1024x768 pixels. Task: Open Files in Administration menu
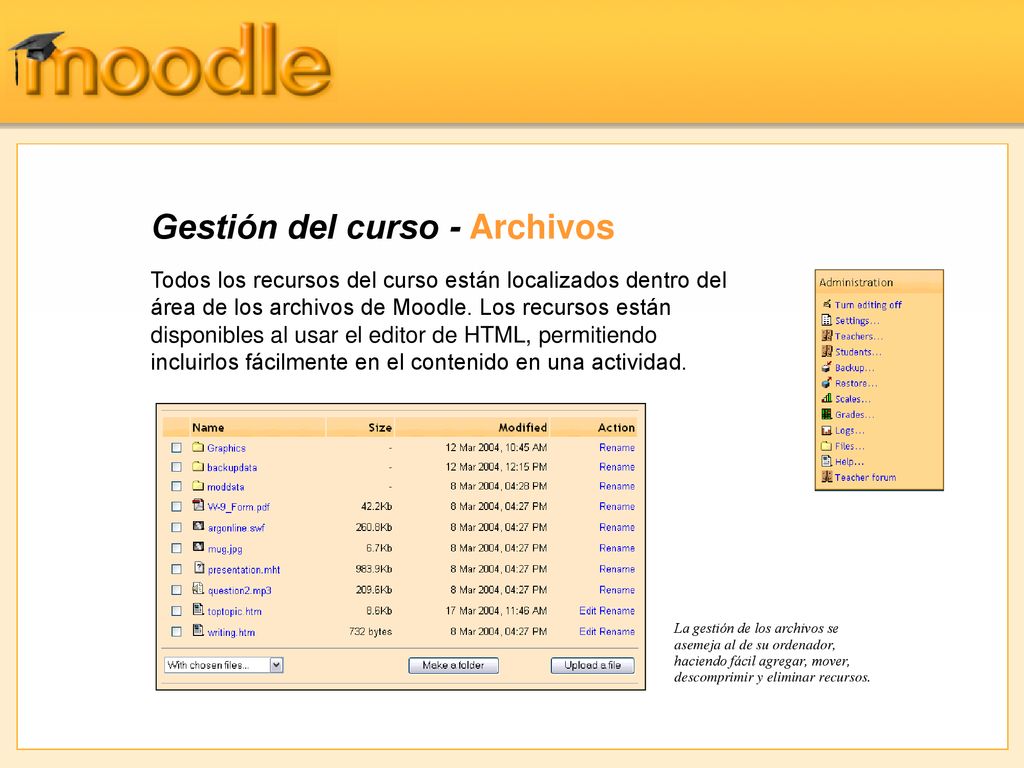pyautogui.click(x=850, y=446)
